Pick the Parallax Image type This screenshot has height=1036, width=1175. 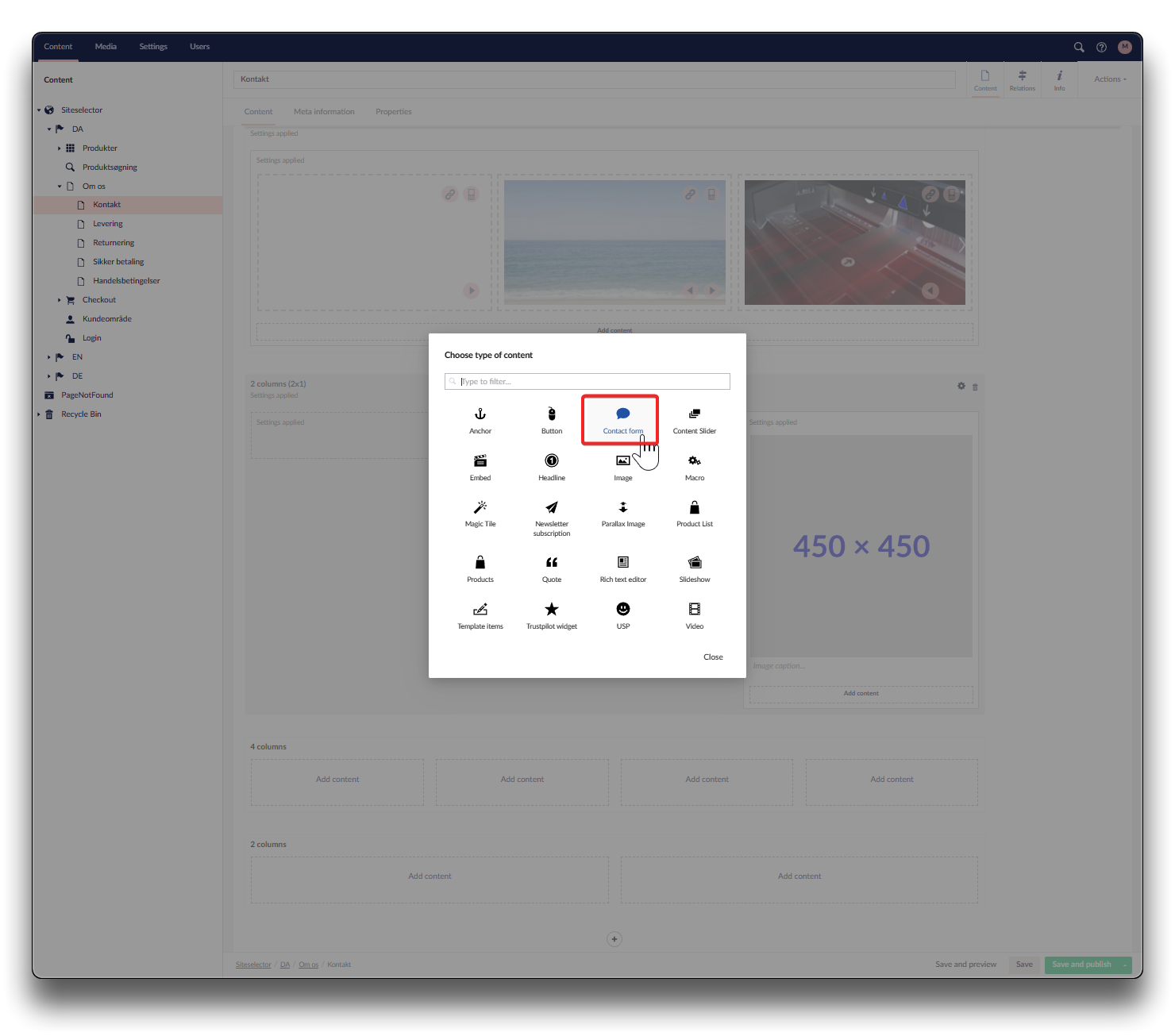(x=623, y=514)
